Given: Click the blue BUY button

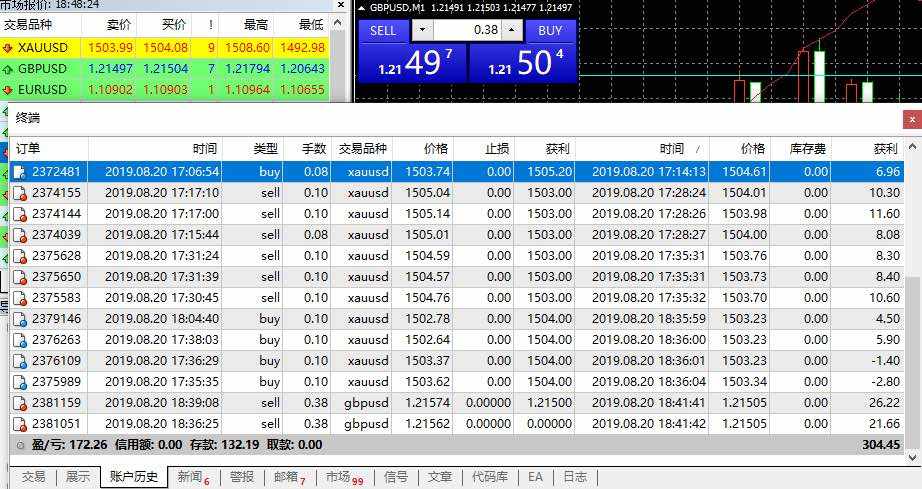Looking at the screenshot, I should 550,31.
